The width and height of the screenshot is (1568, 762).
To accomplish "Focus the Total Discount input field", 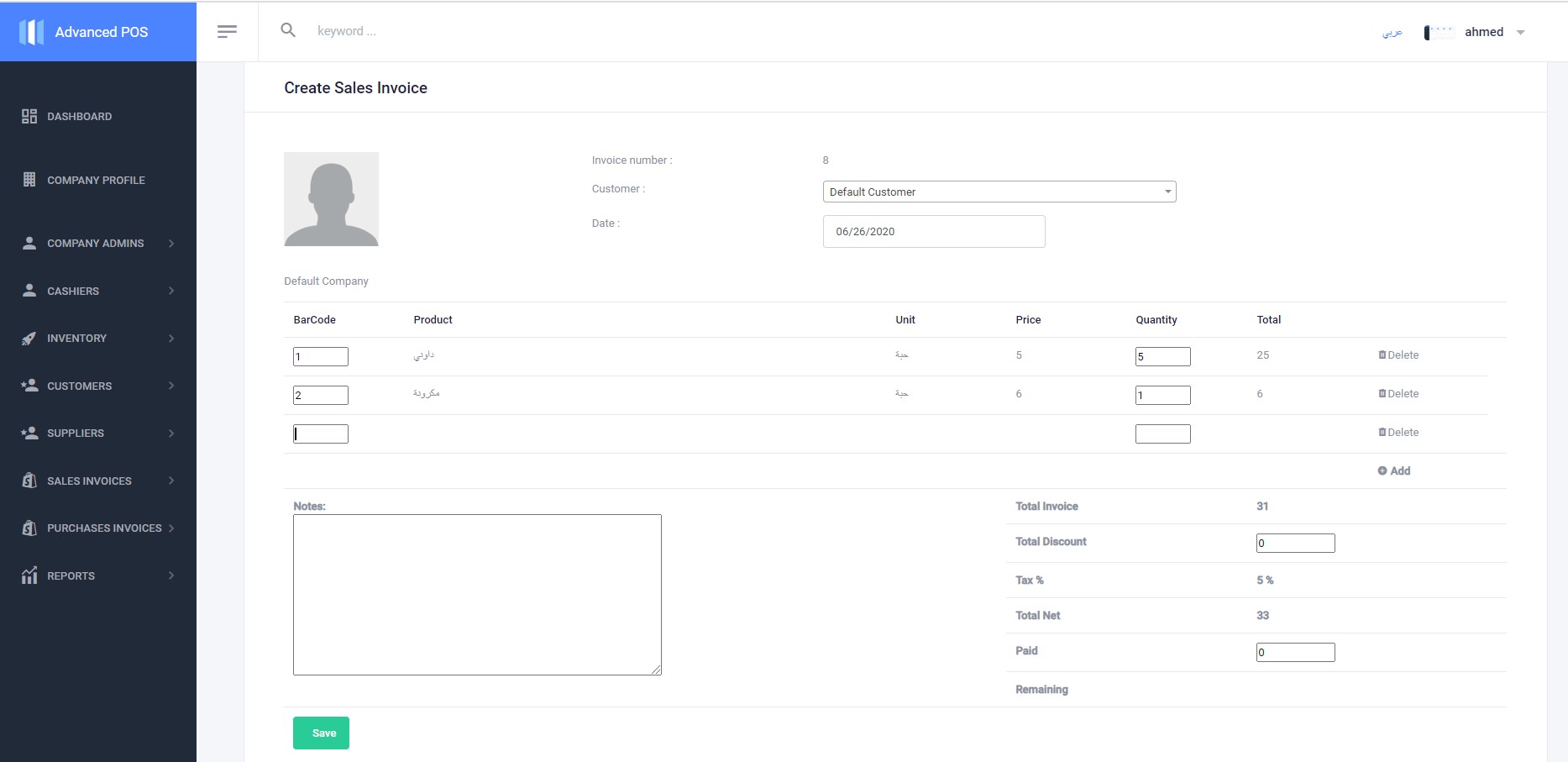I will coord(1295,544).
